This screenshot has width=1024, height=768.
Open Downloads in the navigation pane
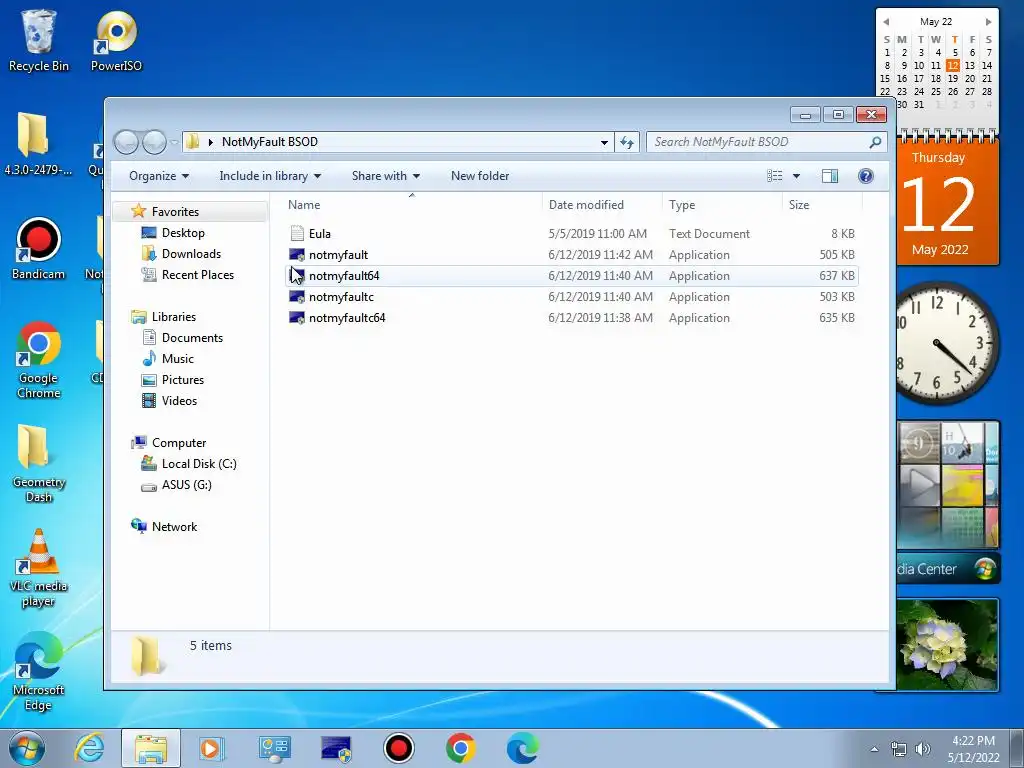point(191,253)
